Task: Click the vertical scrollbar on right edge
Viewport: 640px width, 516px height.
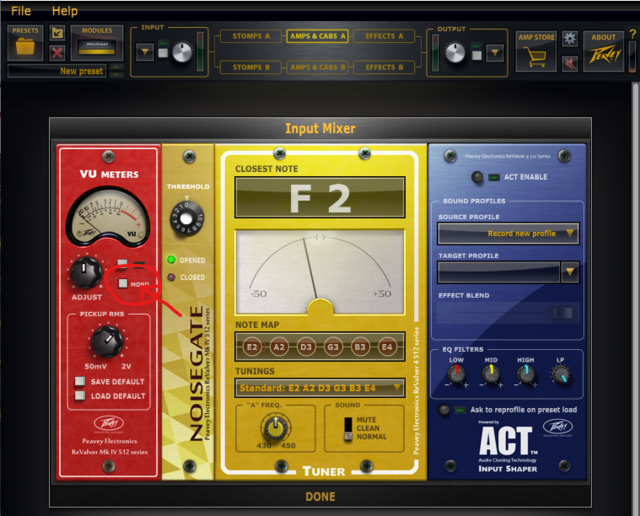Action: click(x=636, y=298)
